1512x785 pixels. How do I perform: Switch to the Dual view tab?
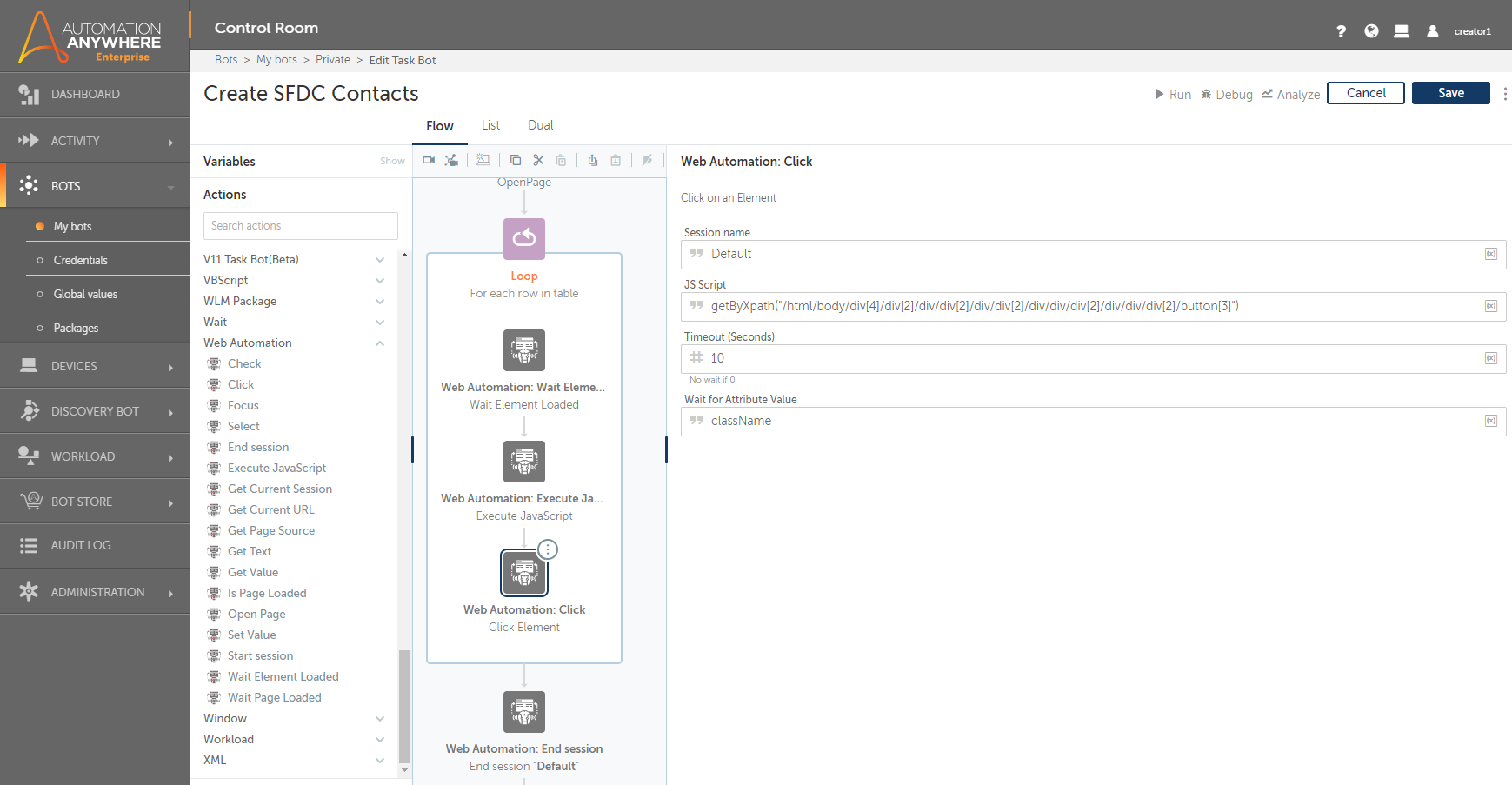540,125
